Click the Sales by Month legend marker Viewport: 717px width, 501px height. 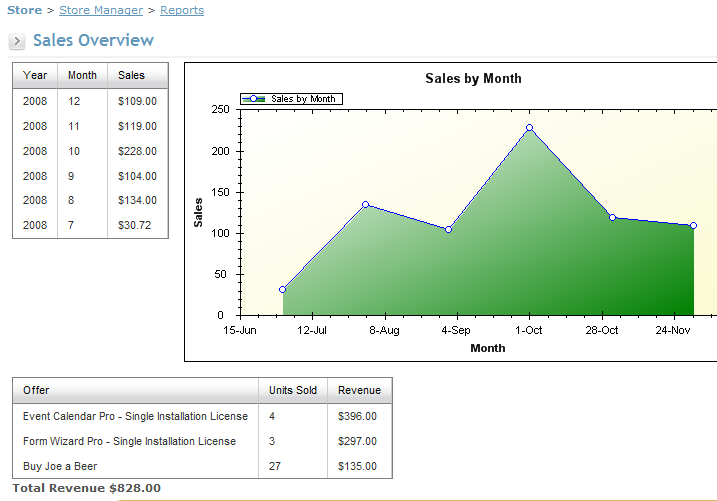(255, 99)
